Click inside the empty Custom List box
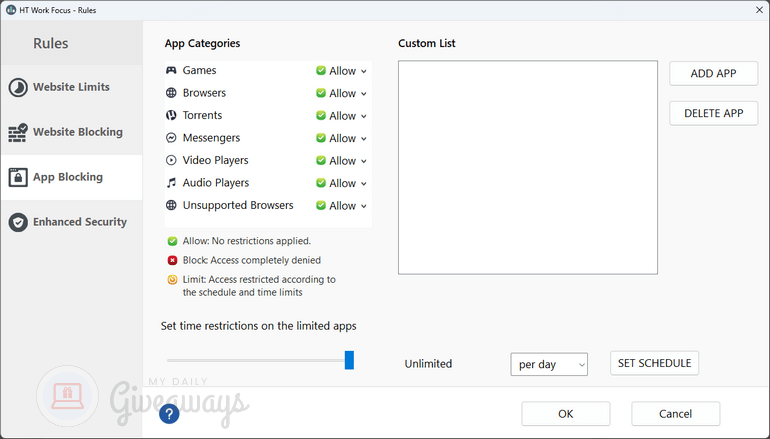770x439 pixels. pyautogui.click(x=527, y=167)
